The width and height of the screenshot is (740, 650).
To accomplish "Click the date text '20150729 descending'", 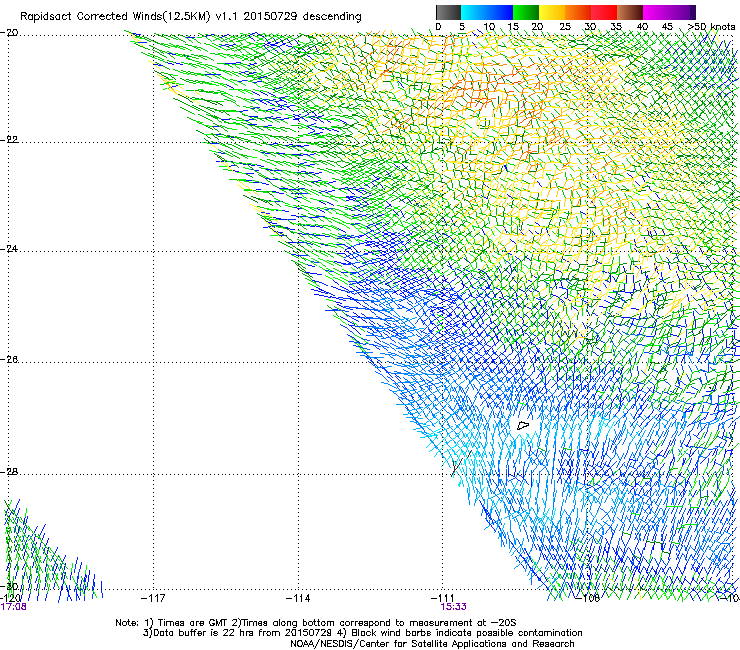I will click(x=302, y=16).
